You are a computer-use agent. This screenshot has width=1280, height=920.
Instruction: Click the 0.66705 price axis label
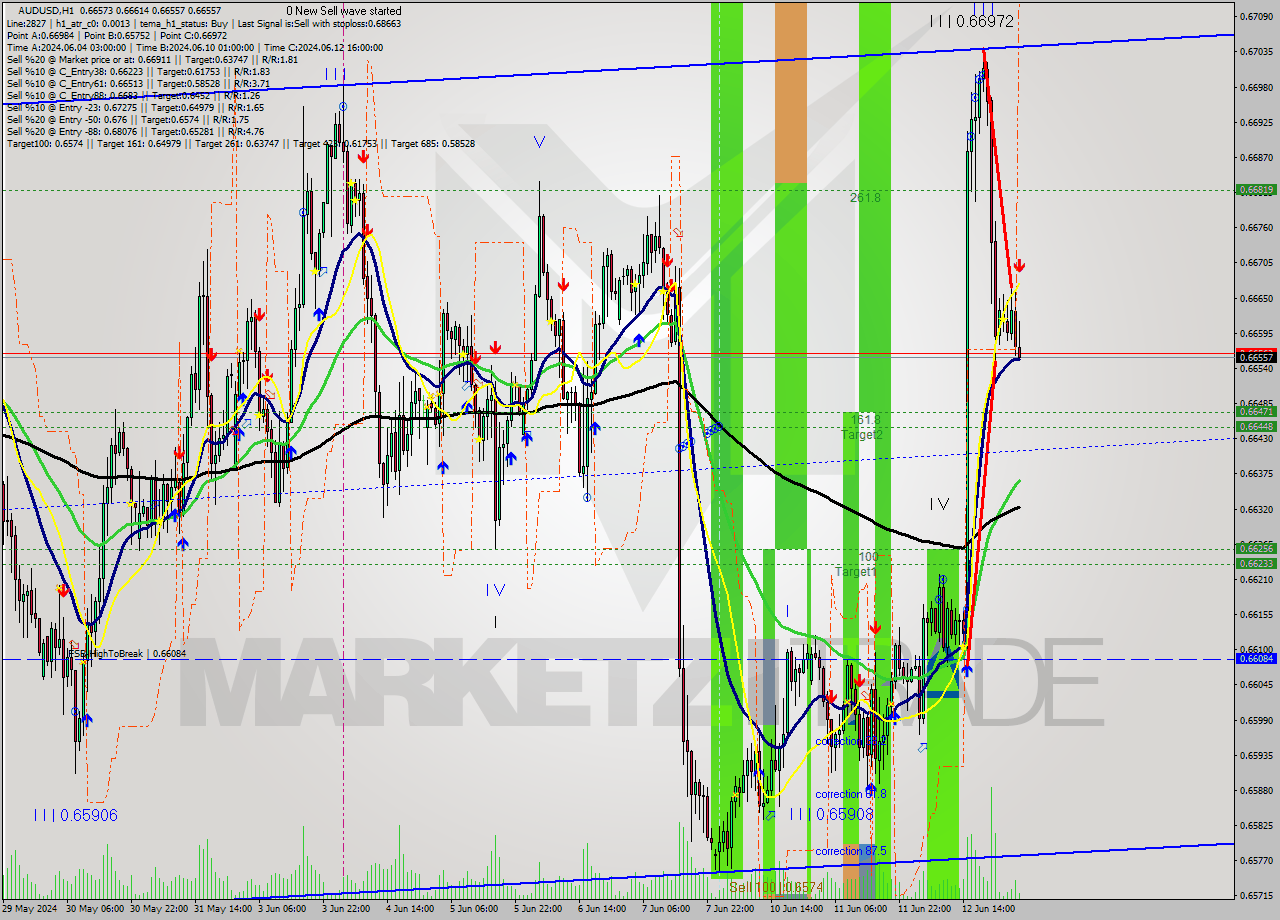click(1256, 263)
